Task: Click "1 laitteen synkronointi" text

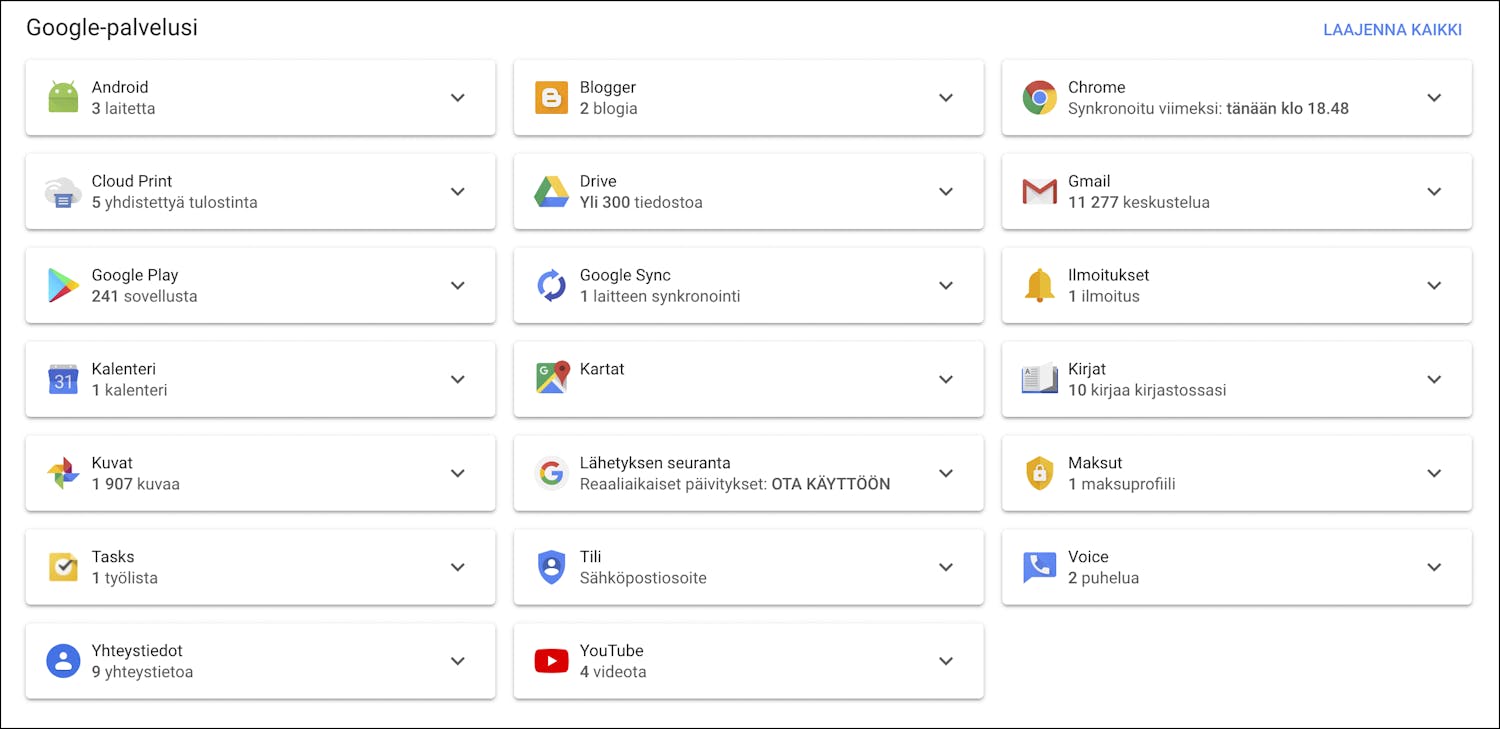Action: click(660, 296)
